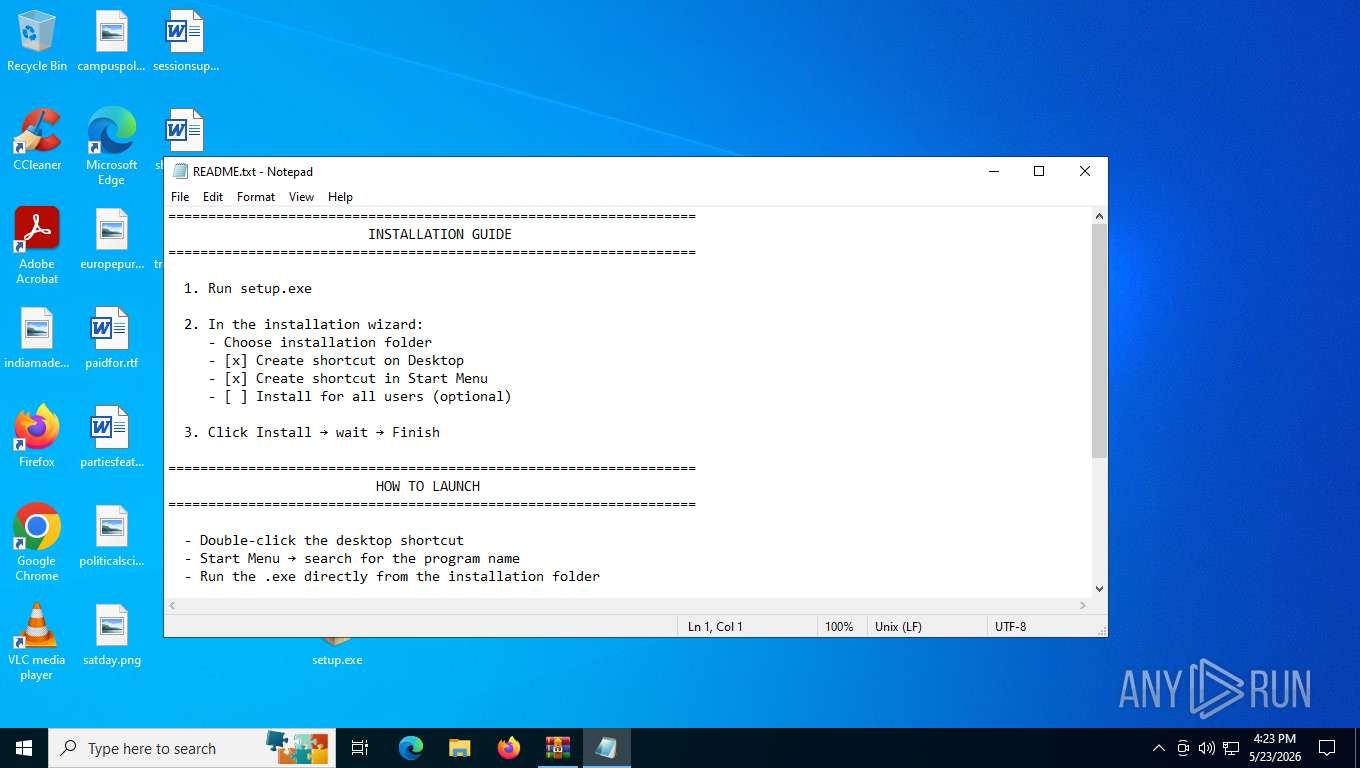Click the taskbar search box
The image size is (1360, 768).
190,748
